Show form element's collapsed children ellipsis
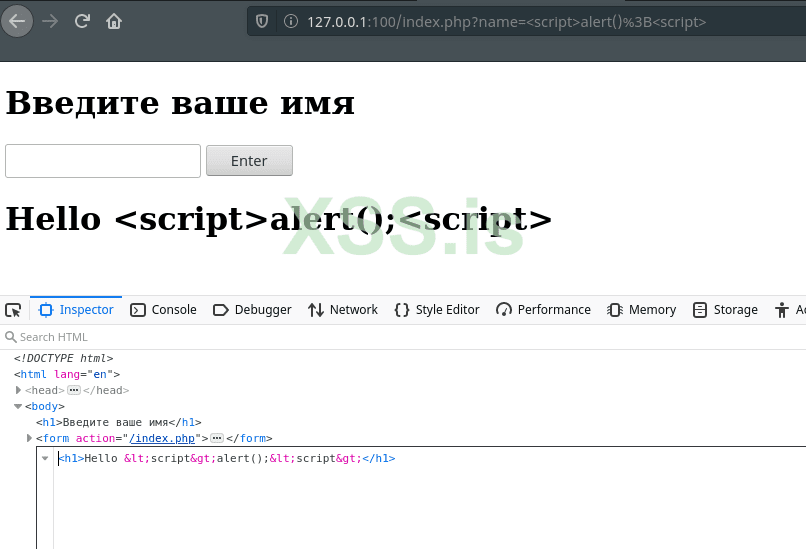Viewport: 806px width, 549px height. [217, 438]
